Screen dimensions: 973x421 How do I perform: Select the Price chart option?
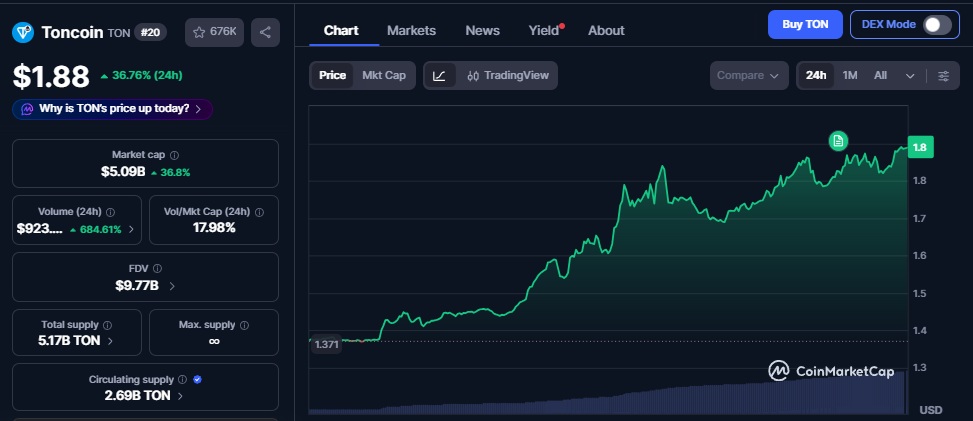tap(332, 75)
